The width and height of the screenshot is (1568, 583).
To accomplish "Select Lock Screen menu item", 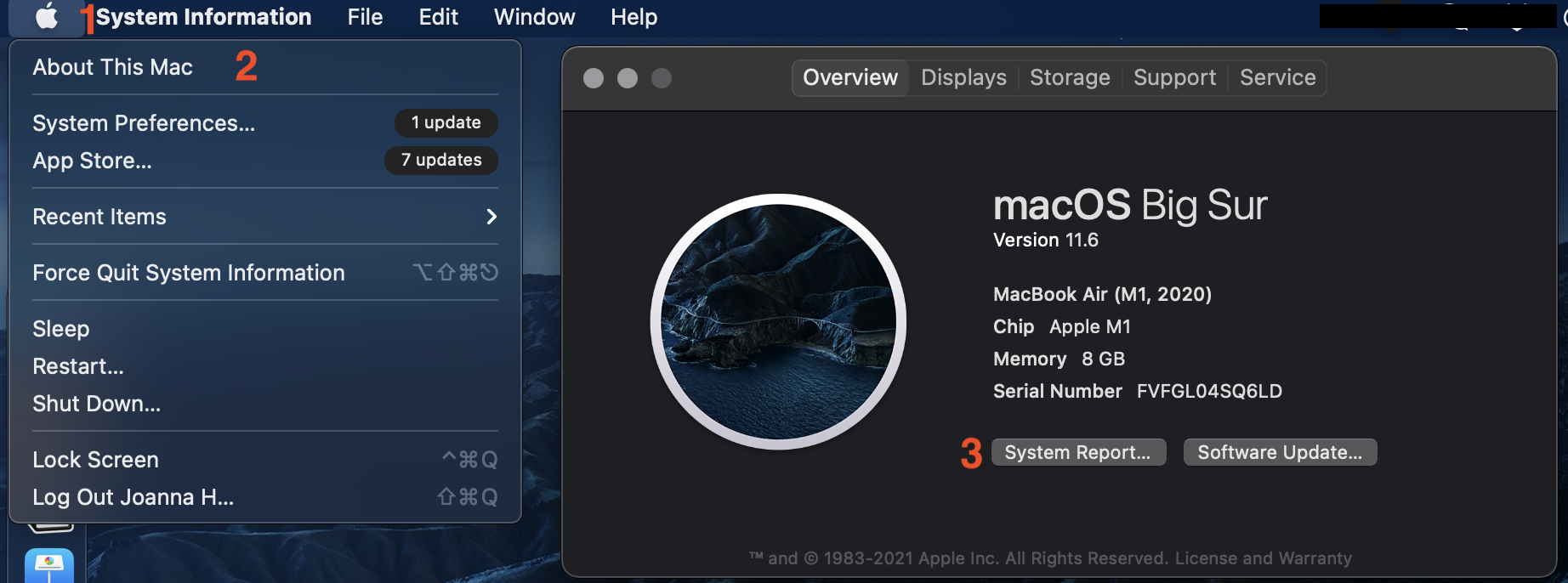I will click(x=95, y=460).
